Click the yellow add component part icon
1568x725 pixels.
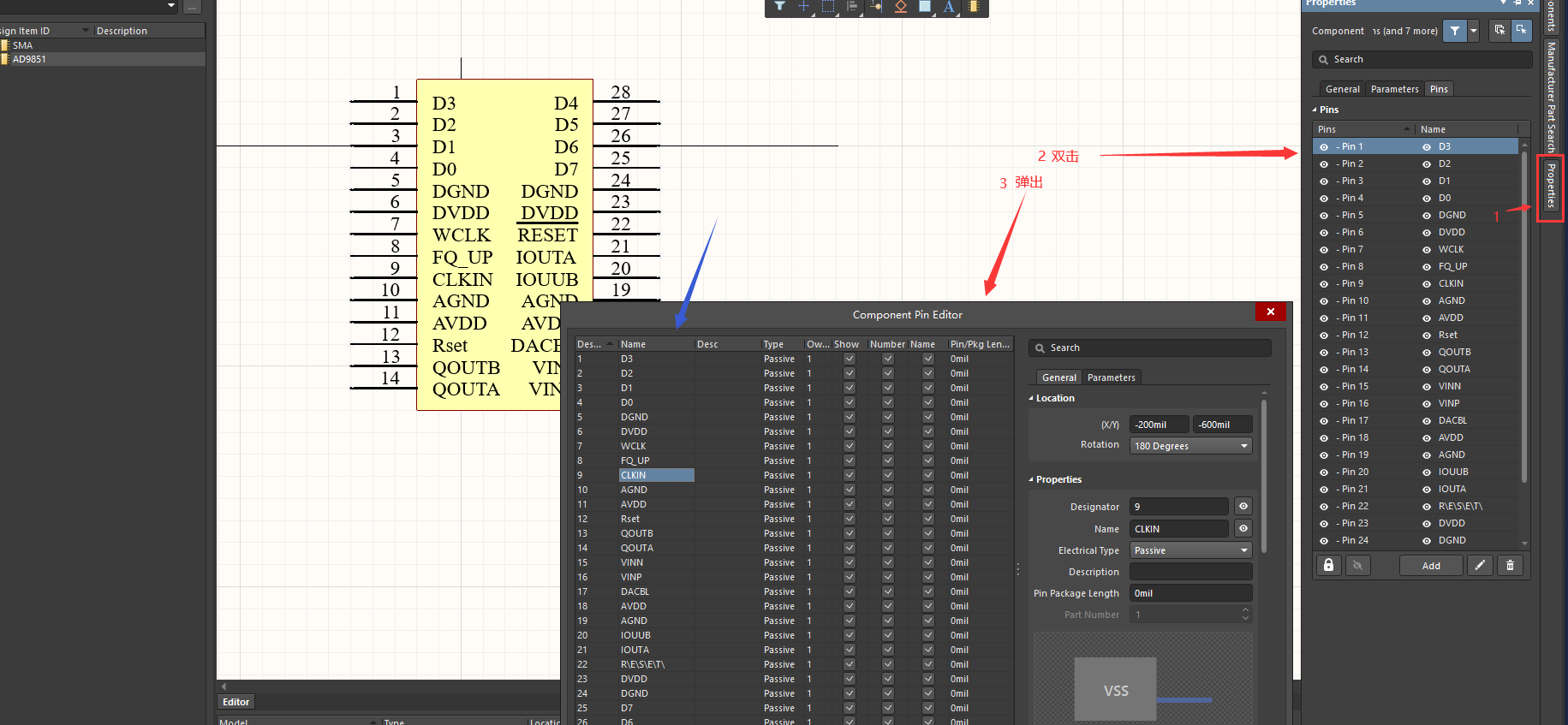click(974, 6)
